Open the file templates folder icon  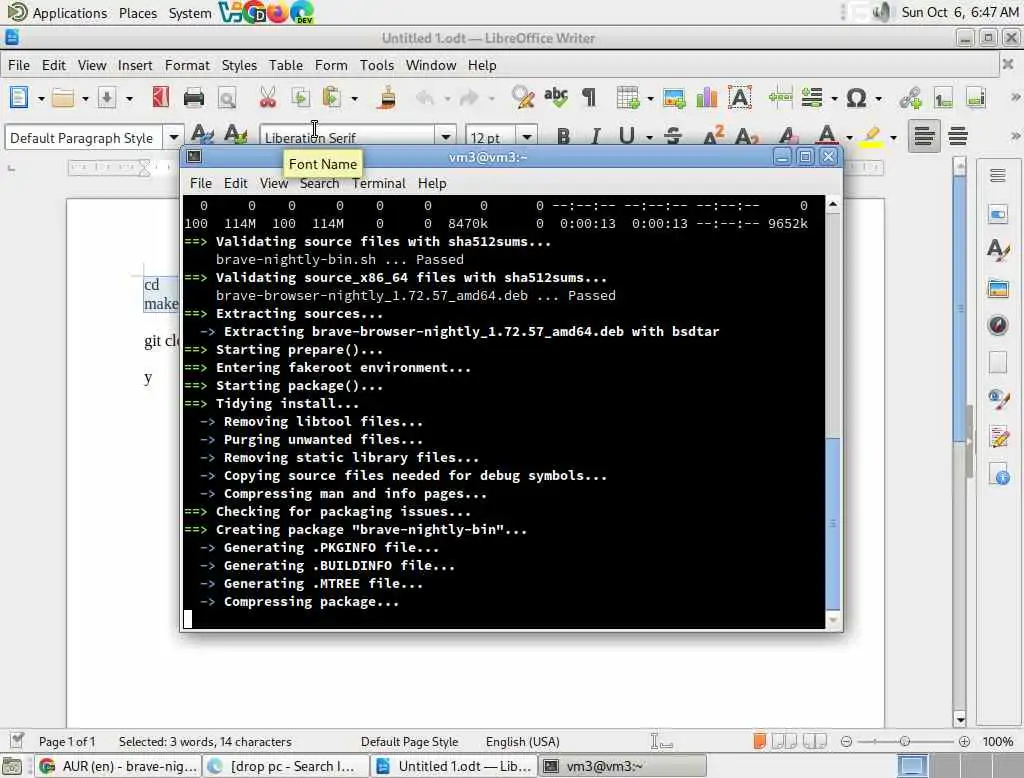click(x=63, y=98)
